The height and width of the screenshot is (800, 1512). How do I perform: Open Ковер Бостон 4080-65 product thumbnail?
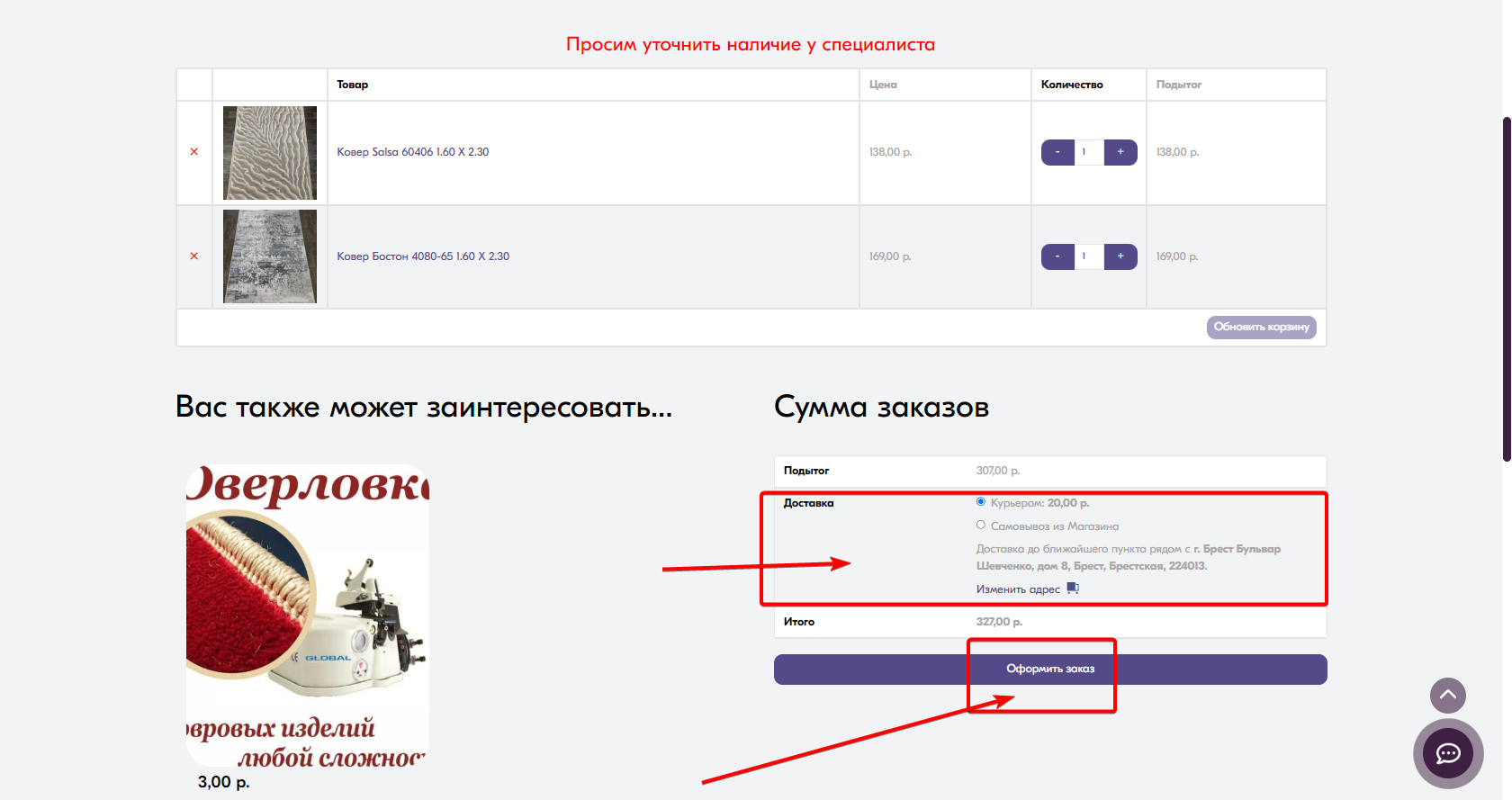point(270,256)
